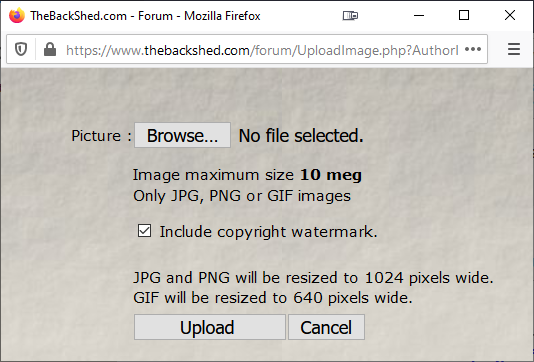Click the "Picture :" field label
534x362 pixels.
[101, 136]
